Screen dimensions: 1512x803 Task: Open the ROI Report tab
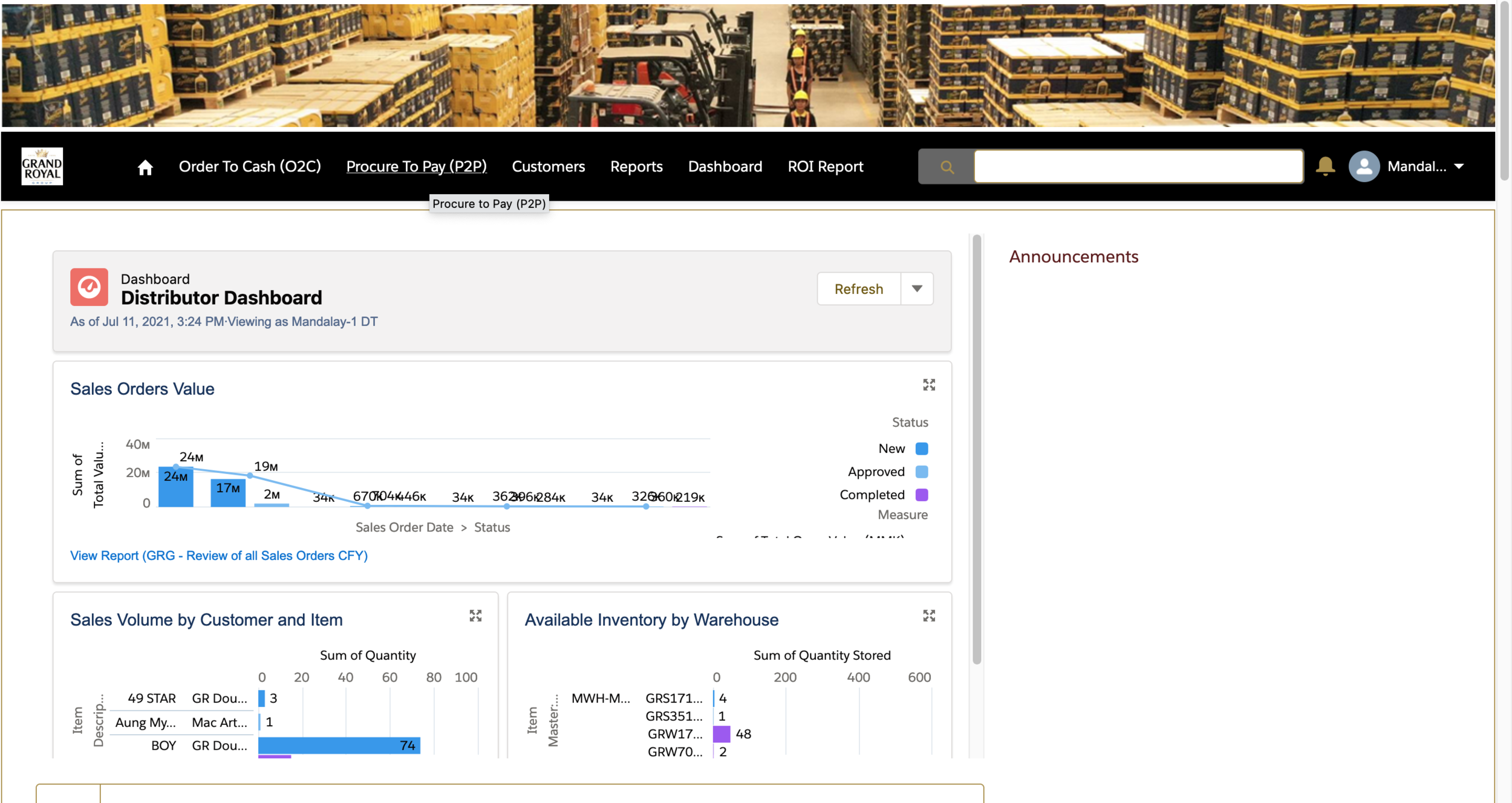click(x=825, y=166)
